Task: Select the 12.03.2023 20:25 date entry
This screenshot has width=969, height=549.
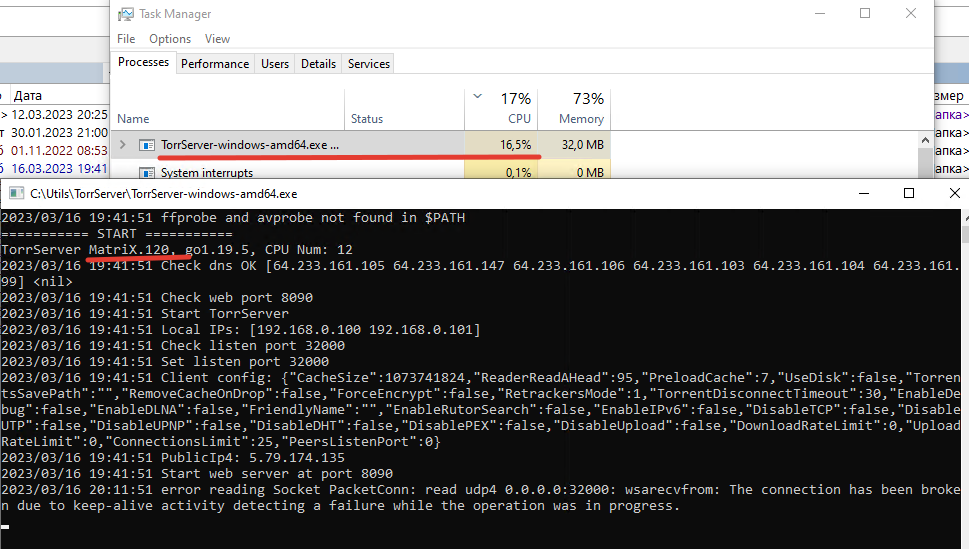Action: point(59,114)
